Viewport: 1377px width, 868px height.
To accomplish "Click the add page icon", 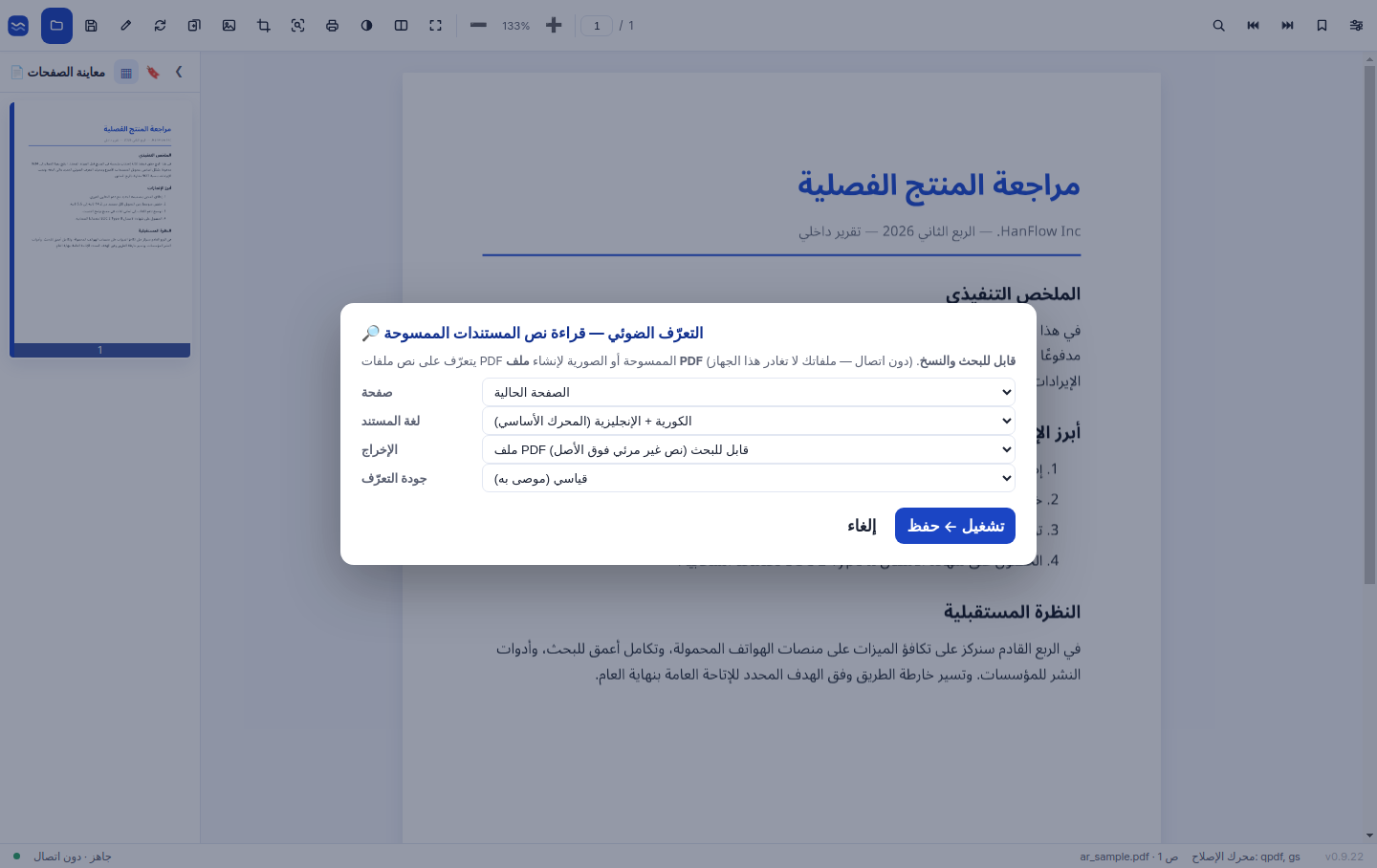I will [x=194, y=26].
